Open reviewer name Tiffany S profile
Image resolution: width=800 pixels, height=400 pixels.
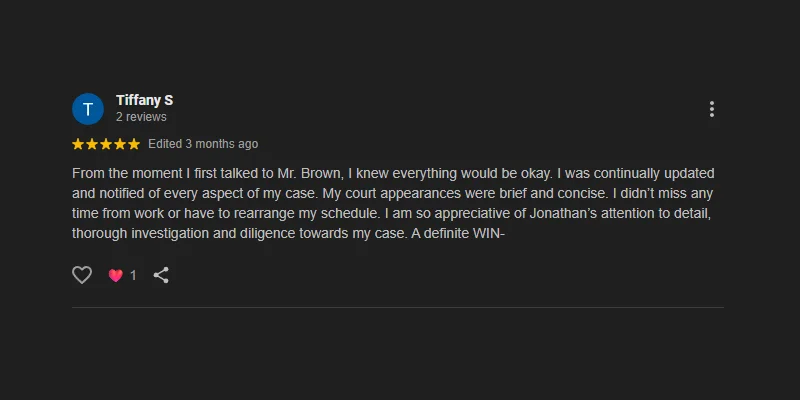(144, 101)
